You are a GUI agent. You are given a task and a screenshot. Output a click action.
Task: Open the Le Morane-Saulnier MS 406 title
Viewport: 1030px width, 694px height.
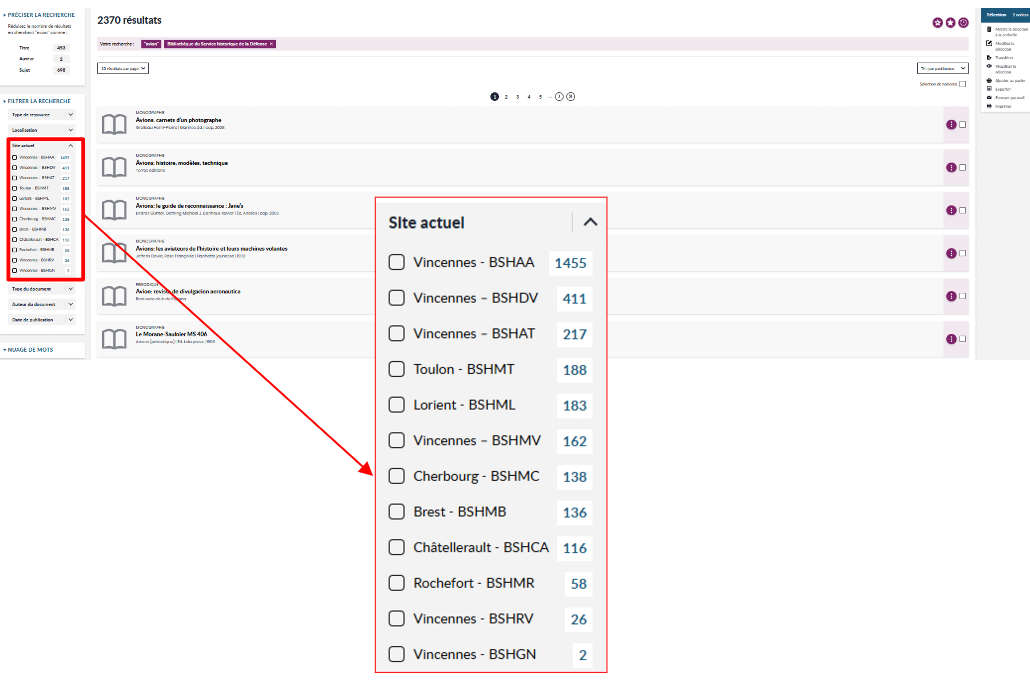pos(171,335)
